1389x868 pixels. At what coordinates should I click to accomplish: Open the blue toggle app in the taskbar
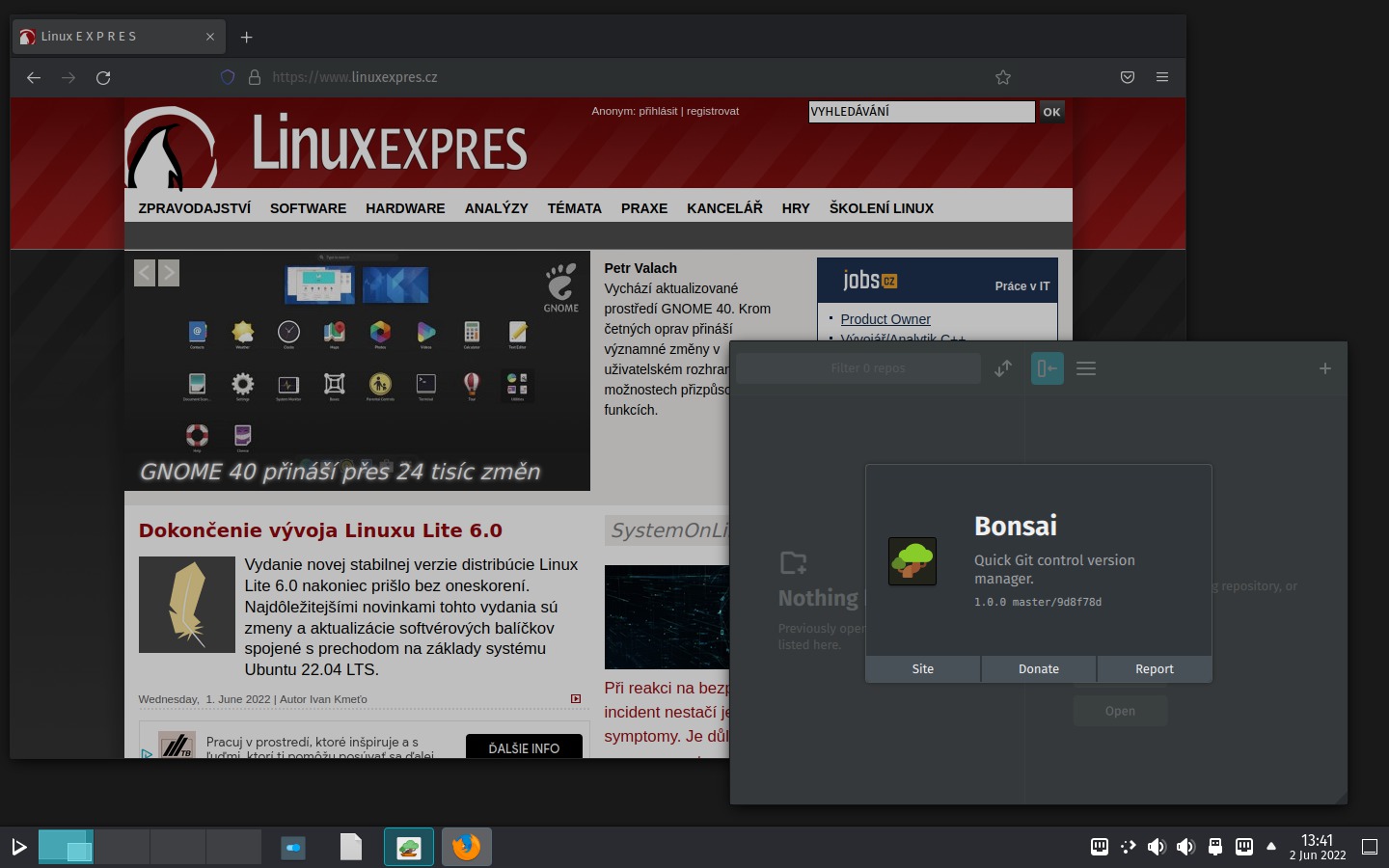click(x=293, y=847)
